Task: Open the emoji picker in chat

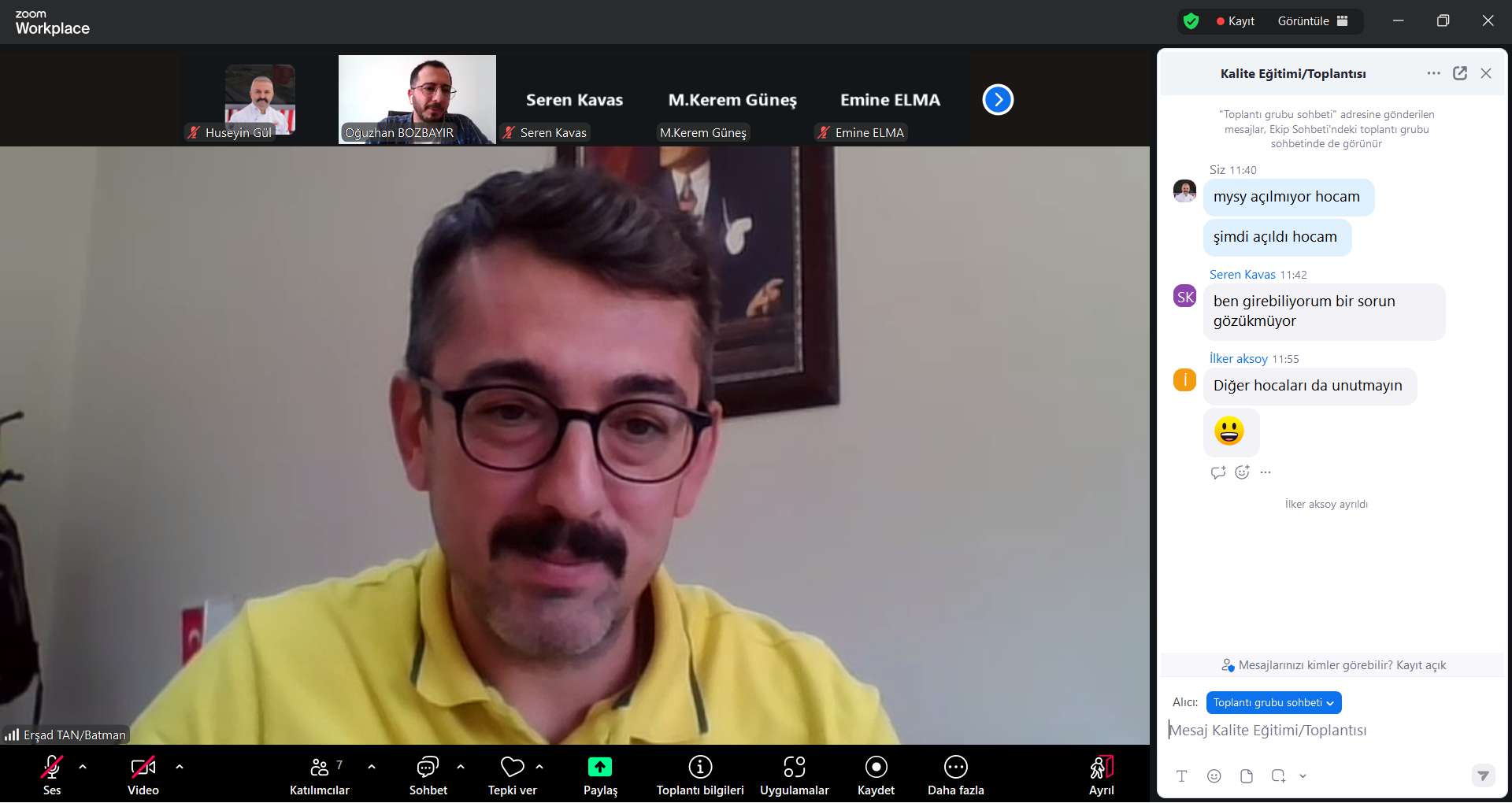Action: 1214,776
